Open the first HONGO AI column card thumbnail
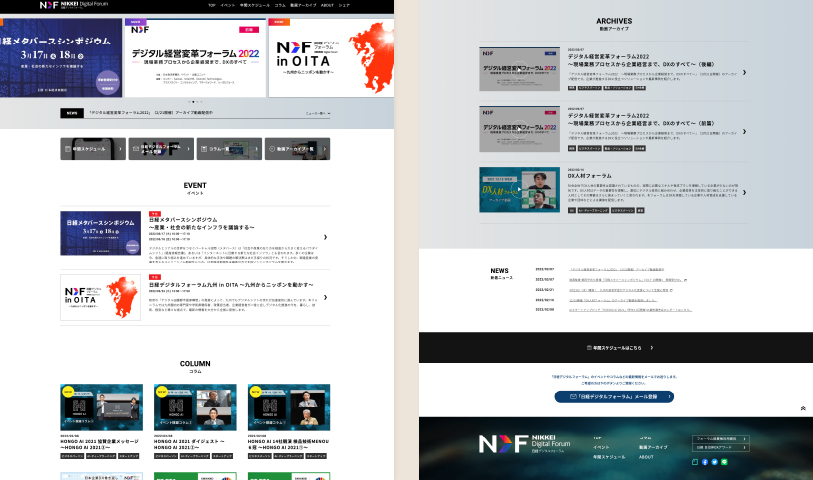Viewport: 813px width, 480px height. point(102,407)
